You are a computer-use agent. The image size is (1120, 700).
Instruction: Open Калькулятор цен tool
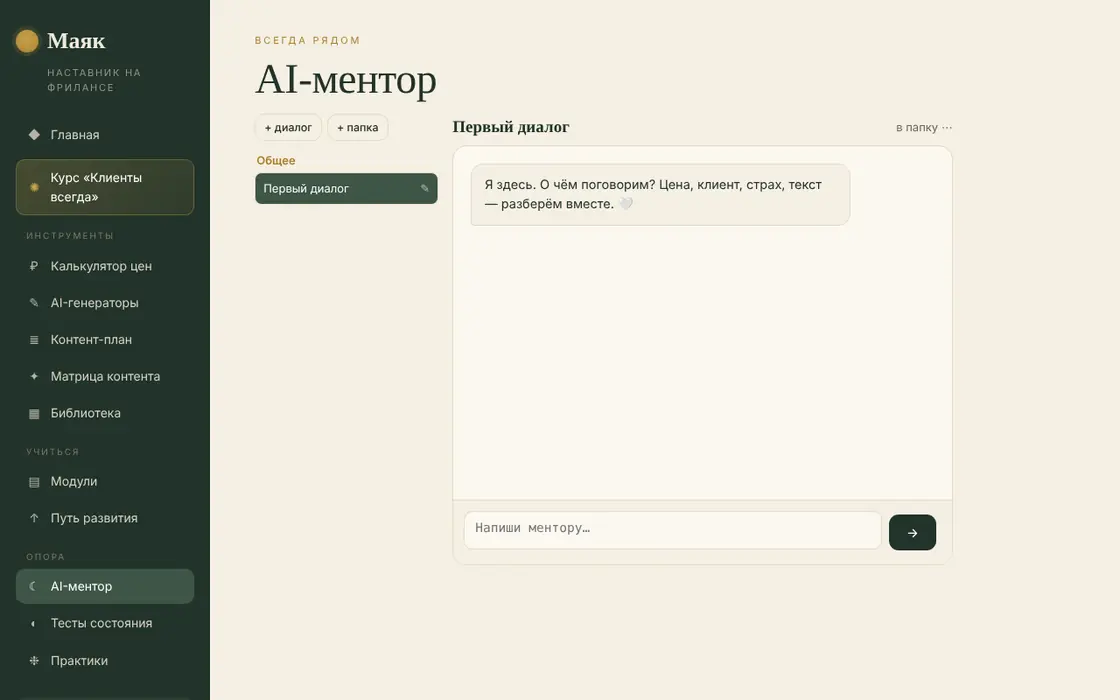[105, 266]
